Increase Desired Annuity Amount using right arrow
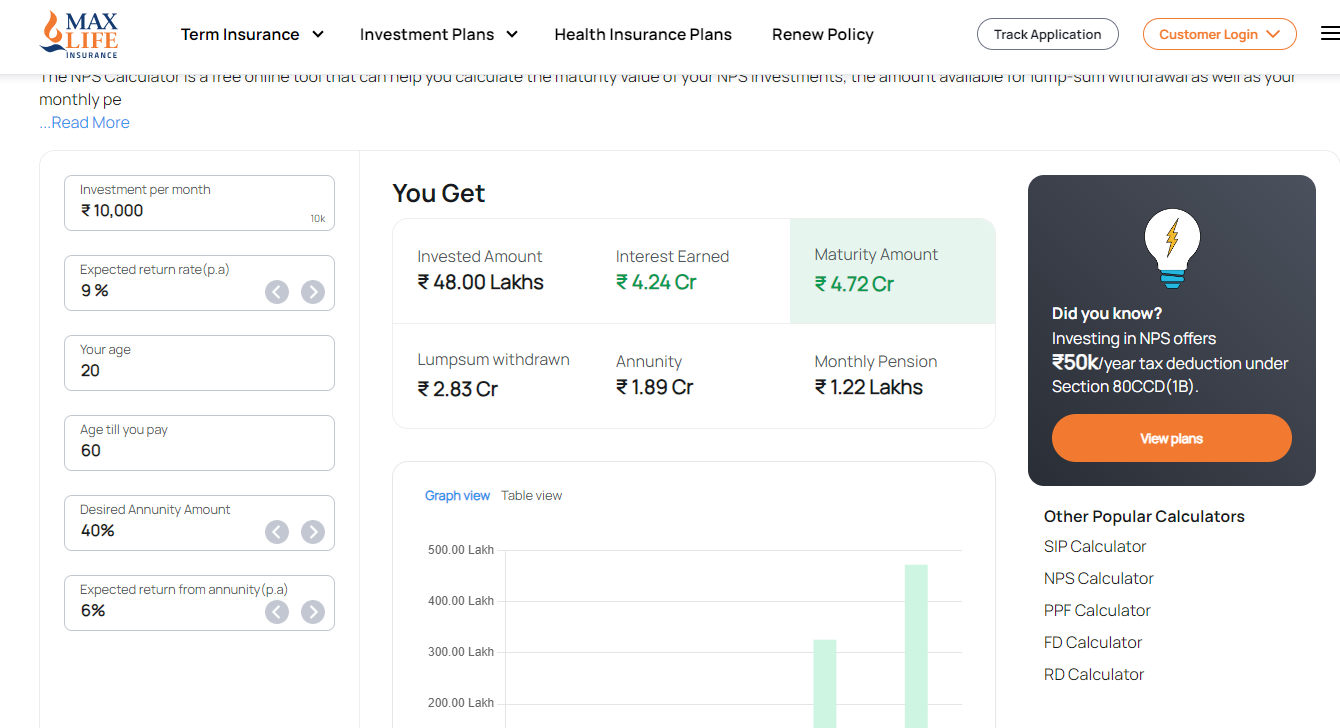Image resolution: width=1340 pixels, height=728 pixels. click(313, 532)
